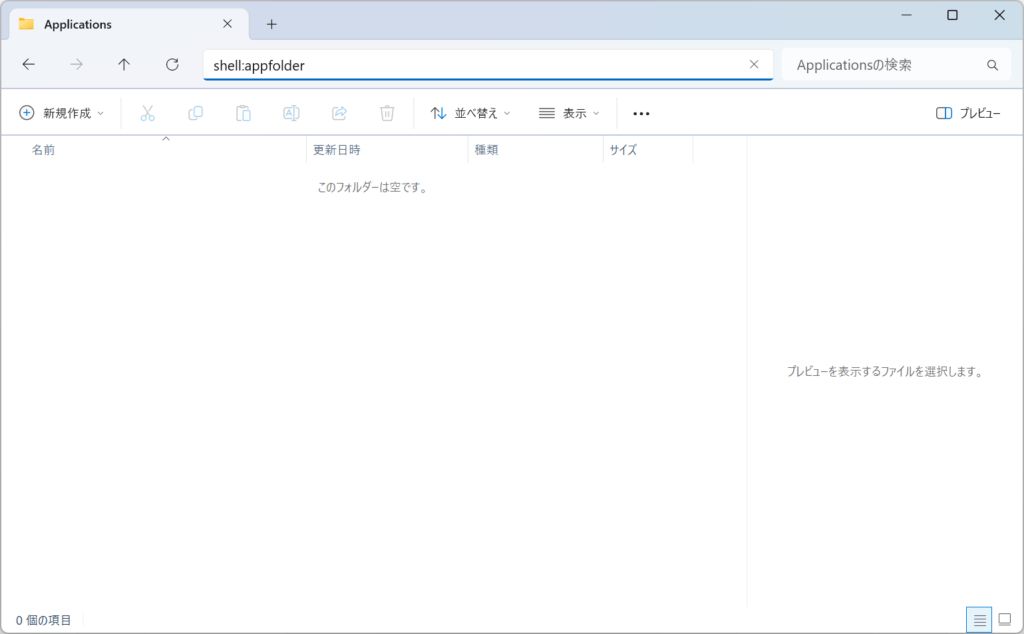
Task: Add a new tab with plus button
Action: click(271, 24)
